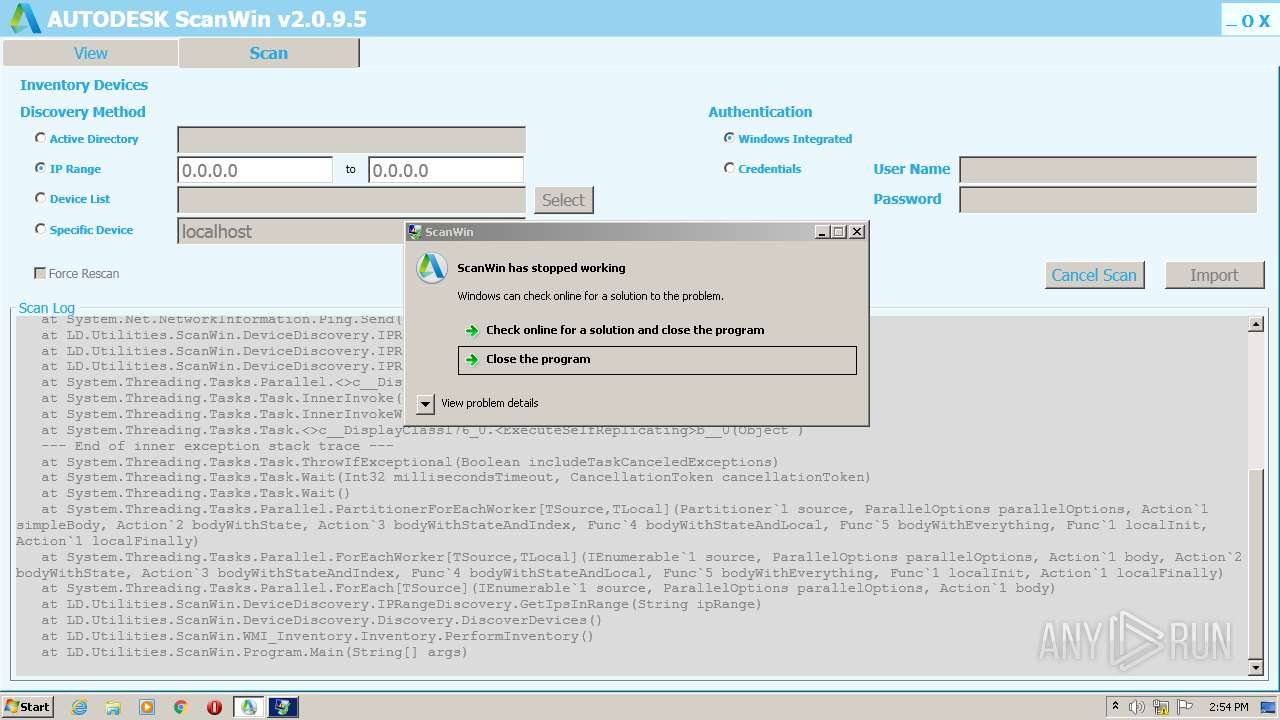
Task: Minimize the main ScanWin window
Action: (1232, 21)
